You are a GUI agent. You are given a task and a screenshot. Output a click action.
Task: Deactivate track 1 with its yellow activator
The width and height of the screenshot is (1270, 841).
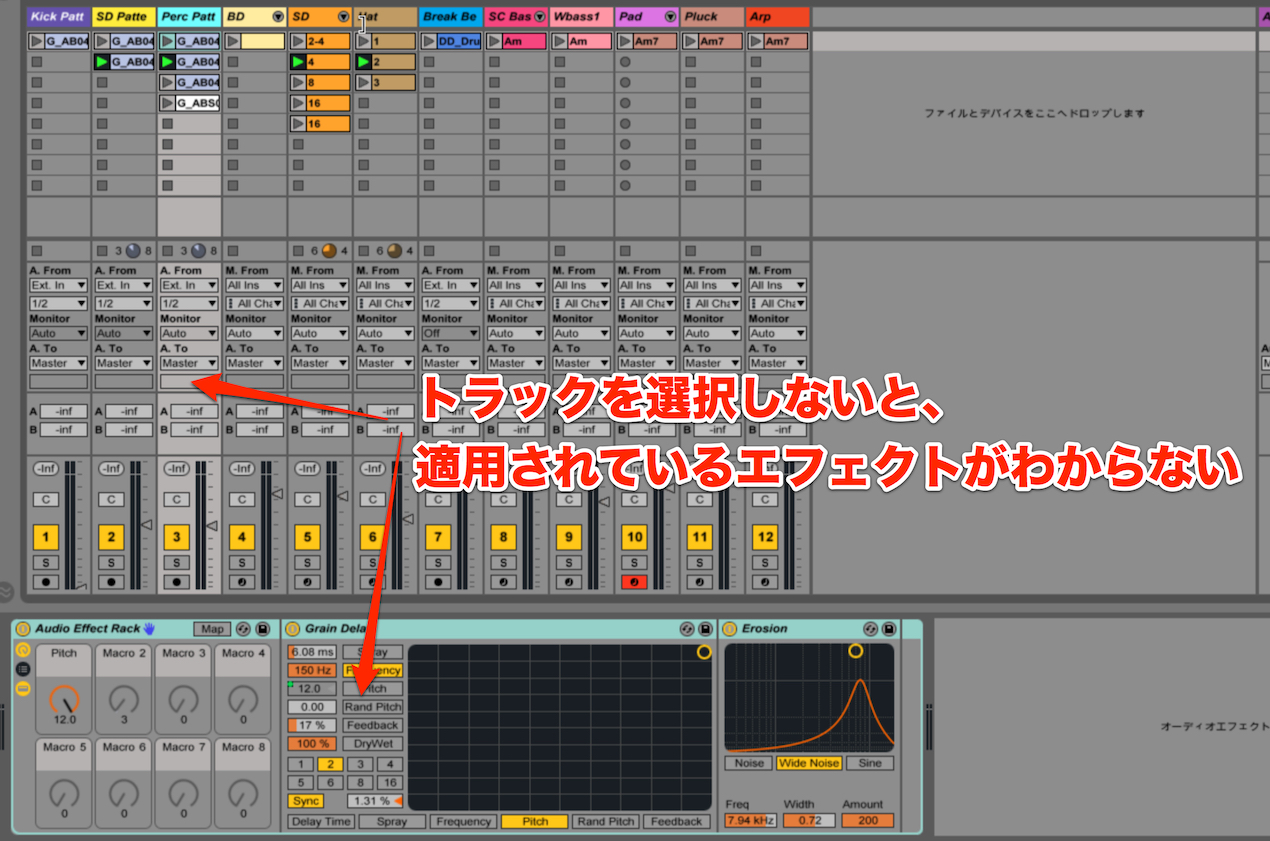click(x=46, y=537)
